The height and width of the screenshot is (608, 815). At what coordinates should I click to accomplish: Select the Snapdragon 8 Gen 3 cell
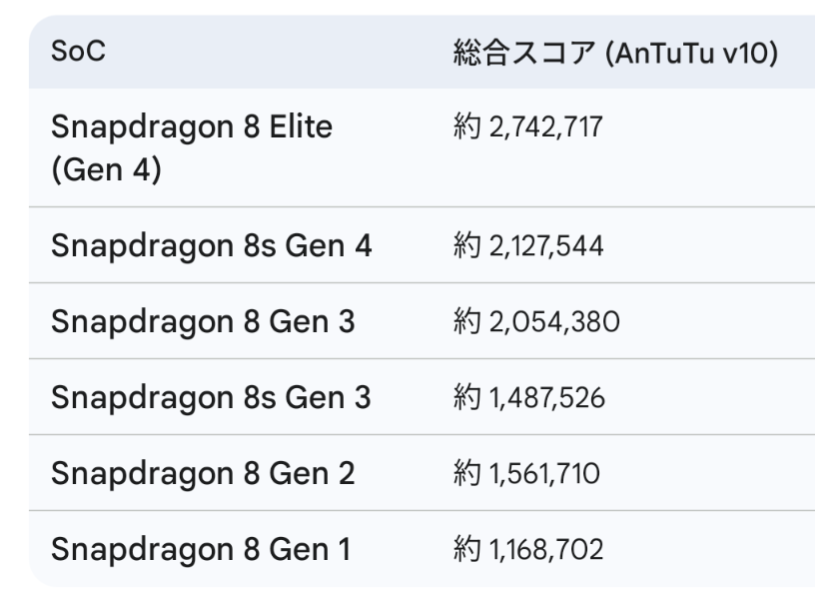click(x=203, y=321)
